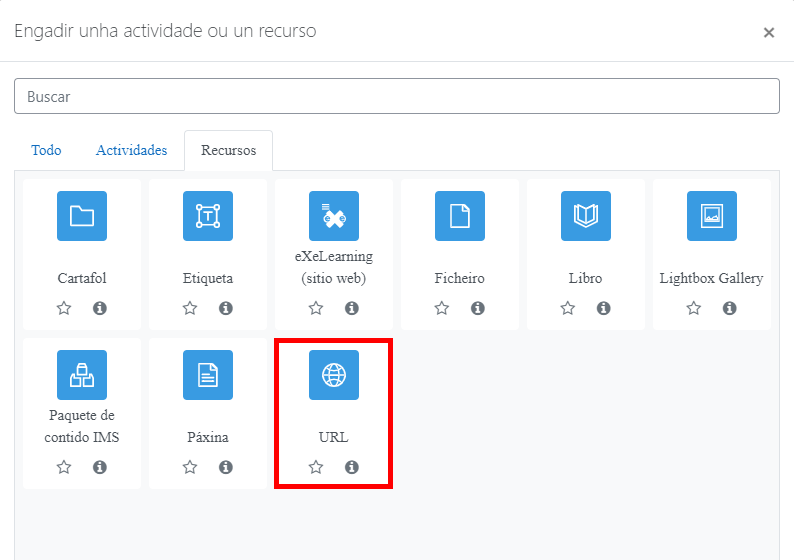Switch to the Actividades tab
794x560 pixels.
point(131,151)
